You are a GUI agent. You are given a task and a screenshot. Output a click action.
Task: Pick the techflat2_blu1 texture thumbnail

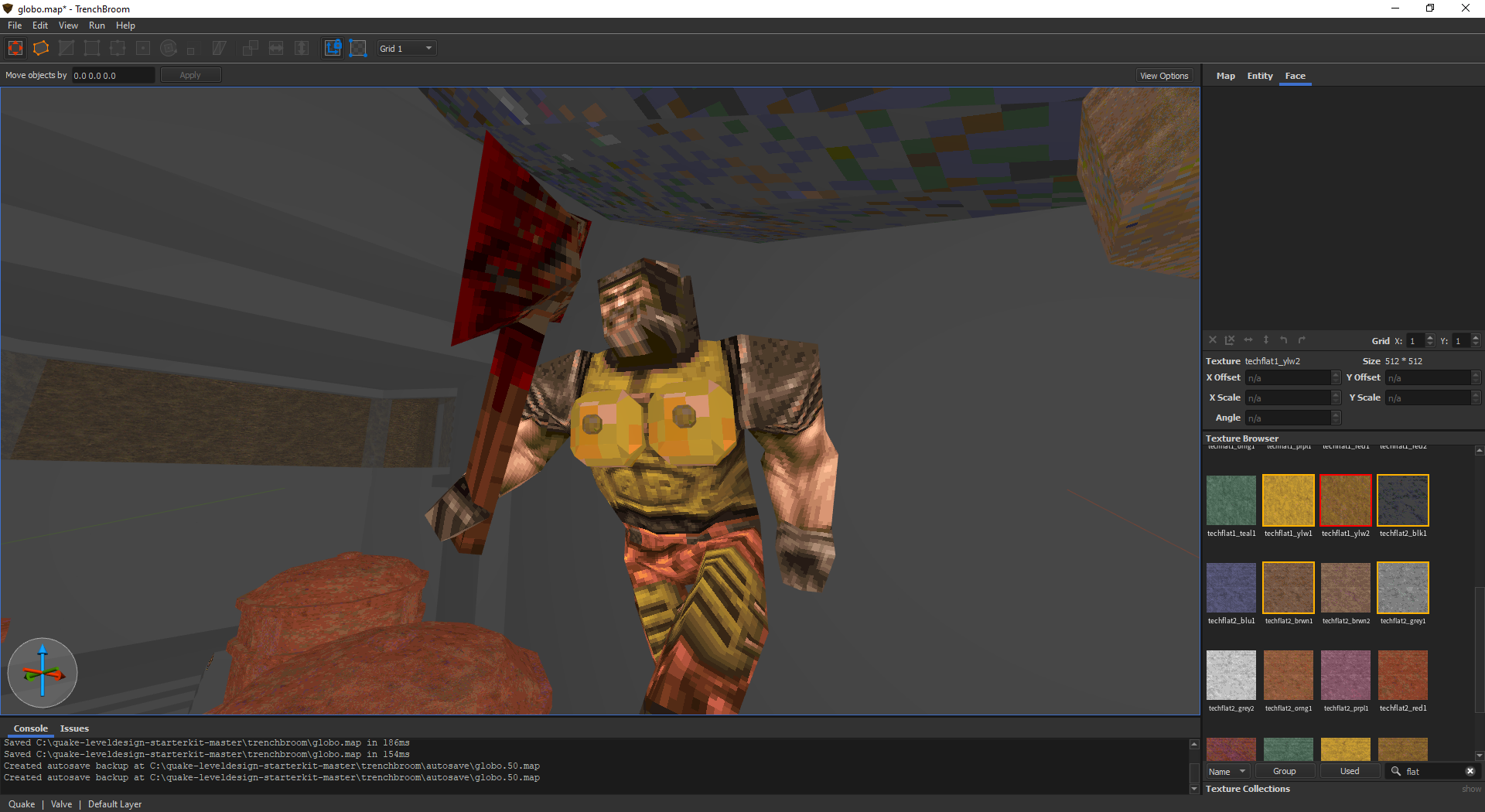click(x=1231, y=588)
